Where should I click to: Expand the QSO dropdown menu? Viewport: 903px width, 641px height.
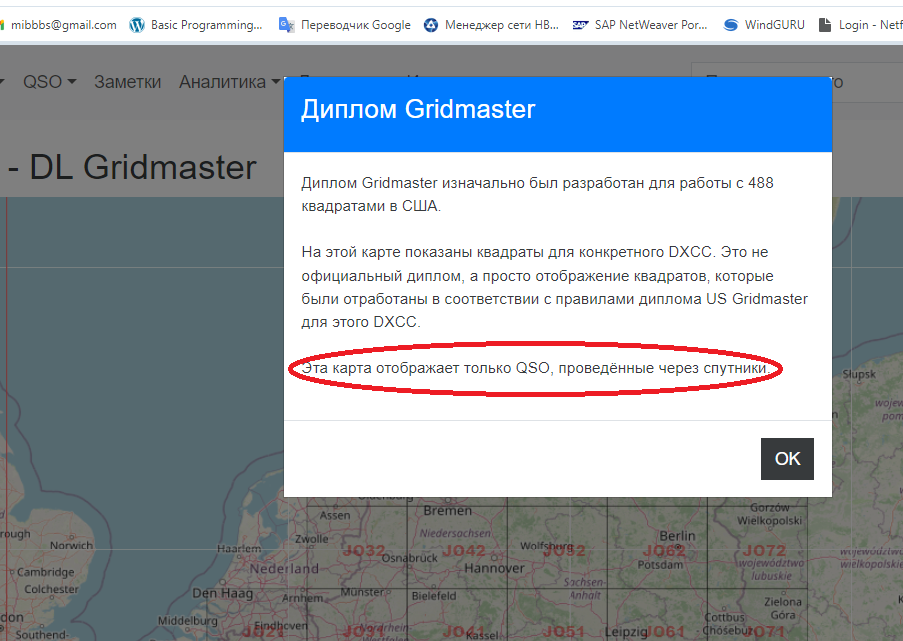pyautogui.click(x=49, y=82)
